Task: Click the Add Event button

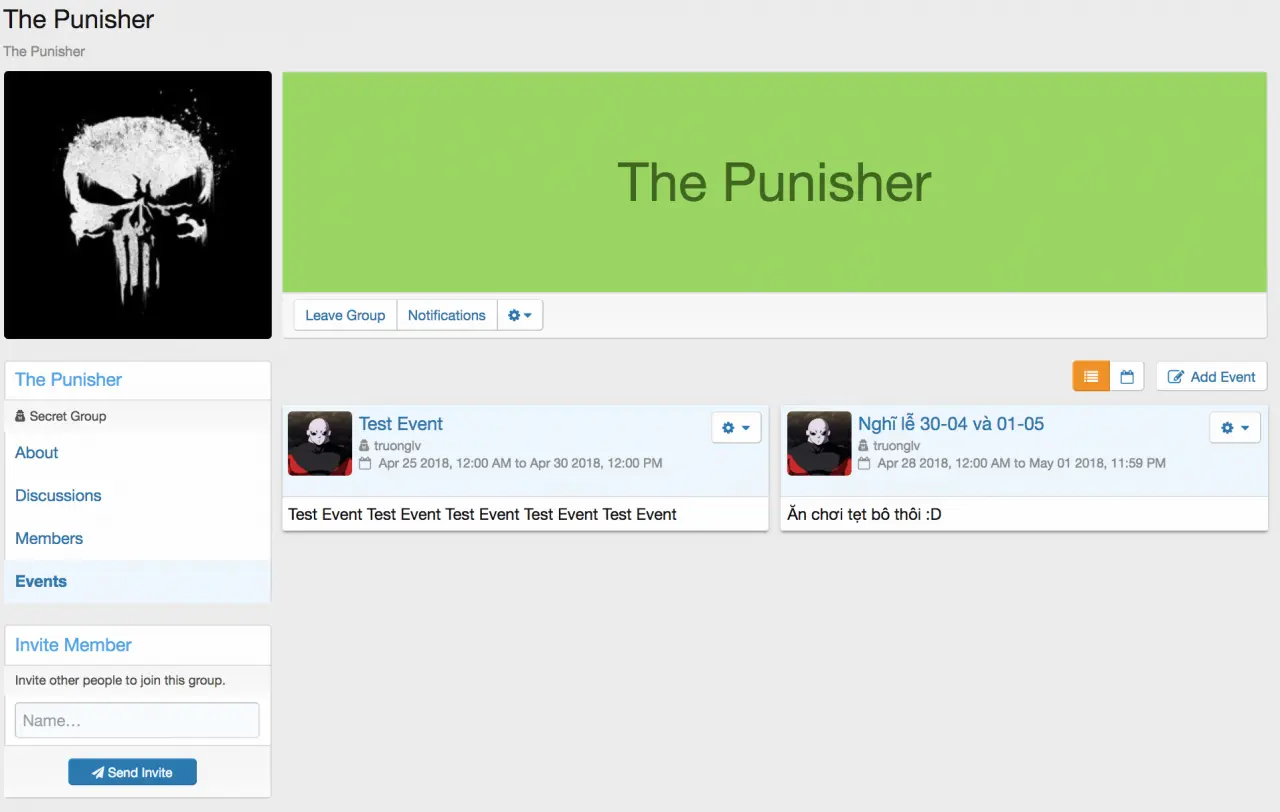Action: click(1212, 377)
